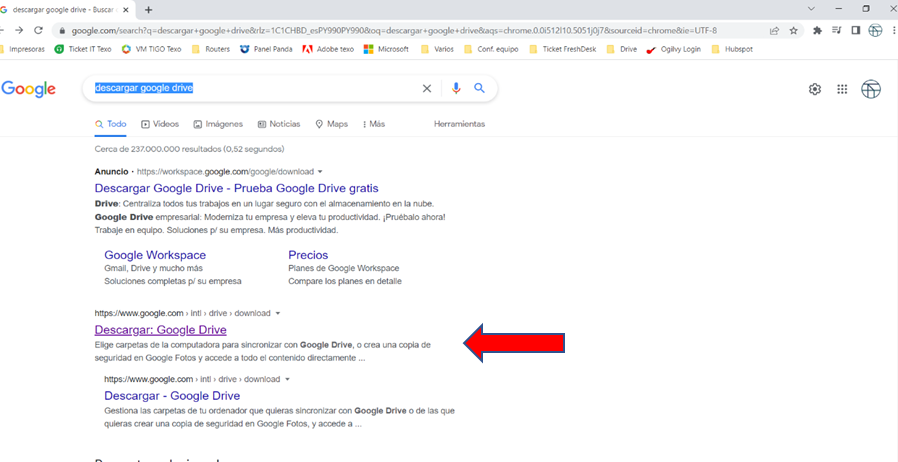Share this page icon in address bar
The width and height of the screenshot is (898, 462).
774,31
